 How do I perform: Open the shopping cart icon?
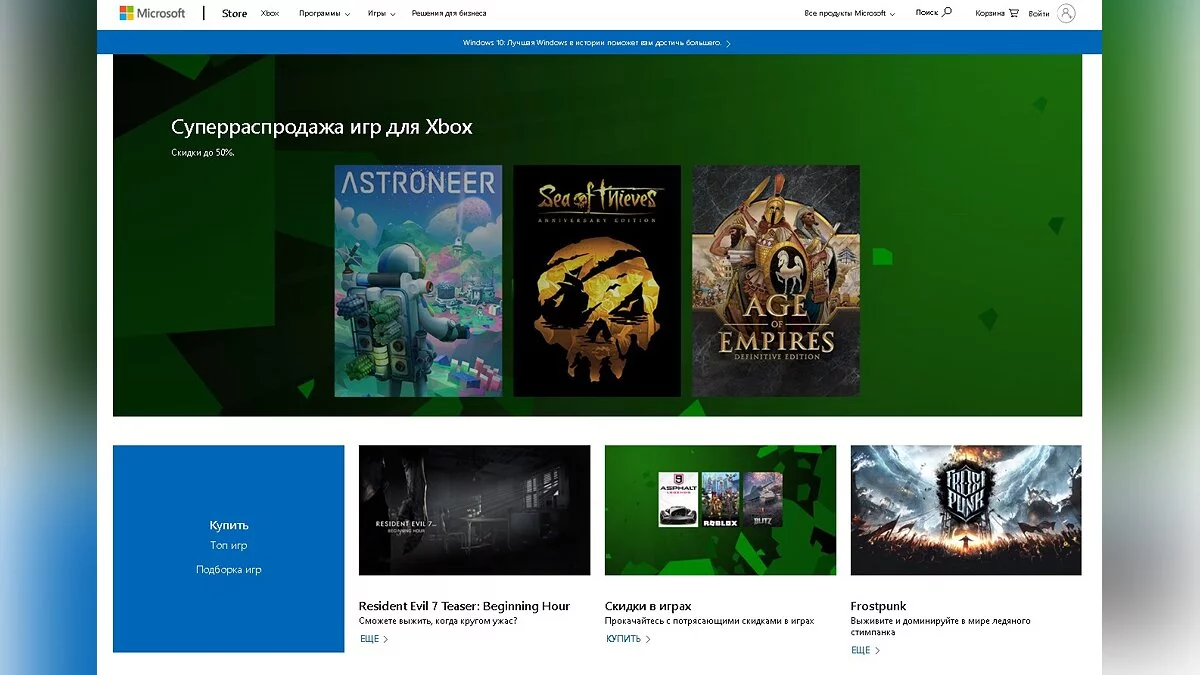[1014, 13]
